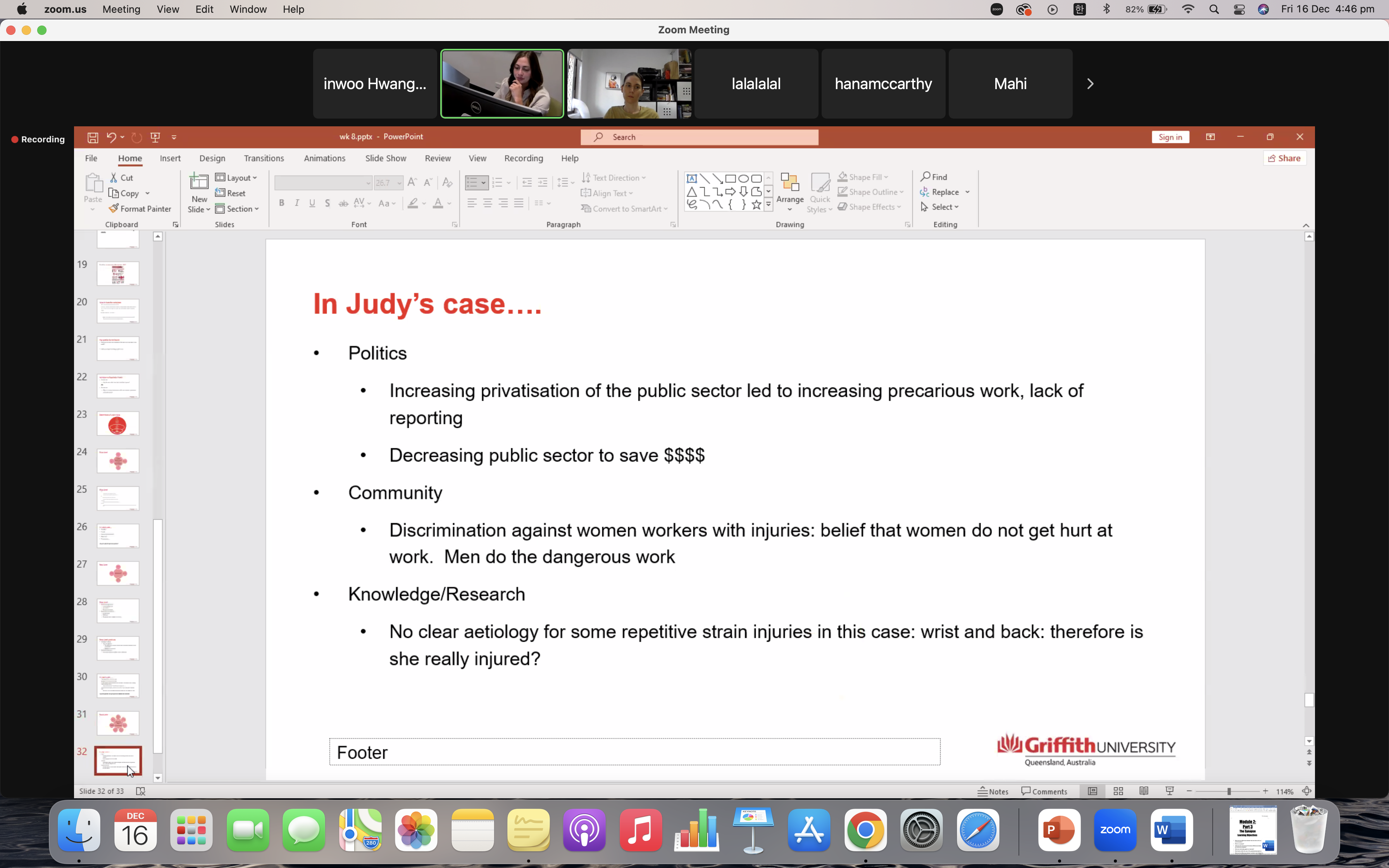The height and width of the screenshot is (868, 1389).
Task: Click Start From Beginning presentation icon
Action: click(x=155, y=137)
